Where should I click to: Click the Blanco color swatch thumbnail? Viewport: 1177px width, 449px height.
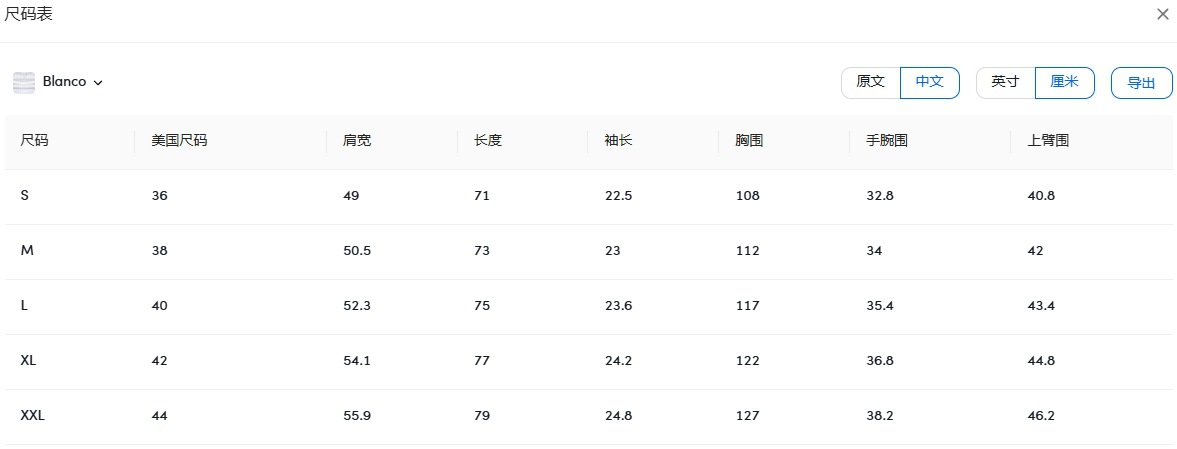[x=24, y=82]
